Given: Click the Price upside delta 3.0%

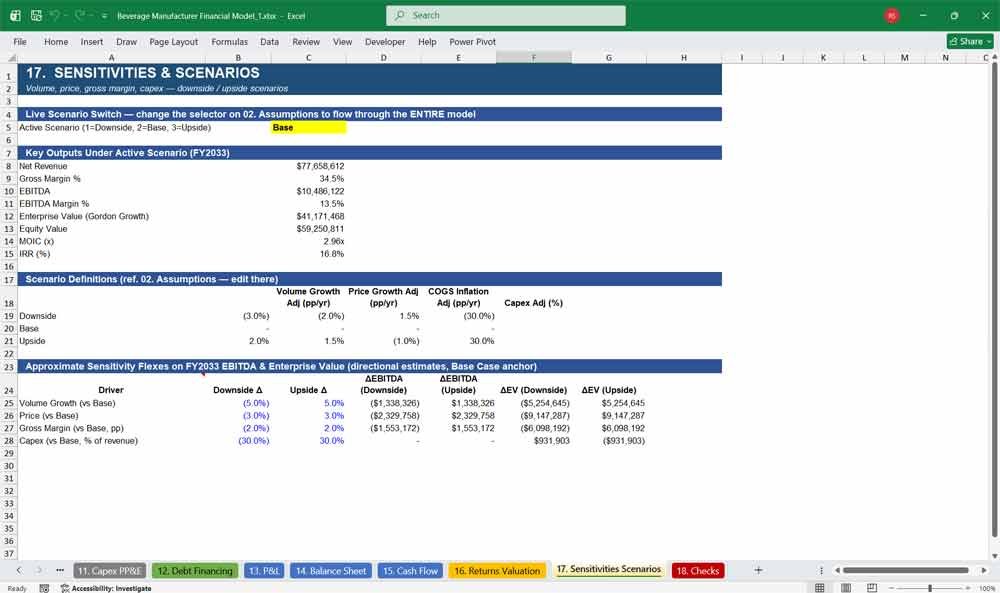Looking at the screenshot, I should click(309, 416).
